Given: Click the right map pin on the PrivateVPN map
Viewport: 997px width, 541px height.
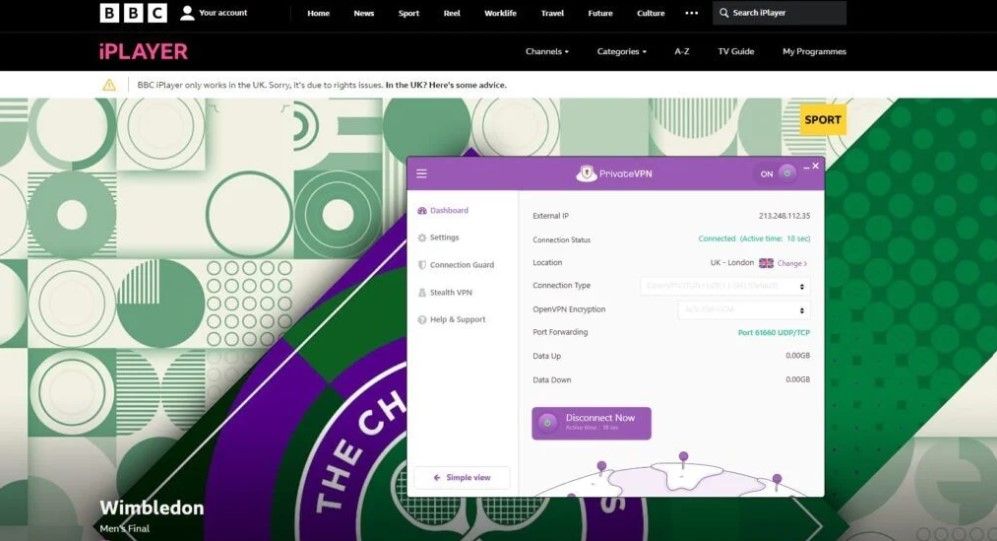Looking at the screenshot, I should tap(777, 481).
